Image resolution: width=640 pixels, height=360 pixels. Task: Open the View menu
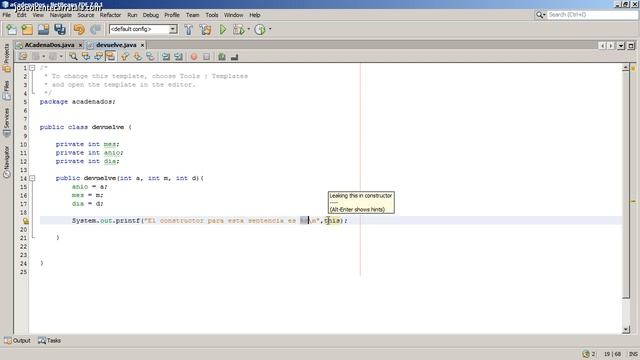(x=38, y=15)
